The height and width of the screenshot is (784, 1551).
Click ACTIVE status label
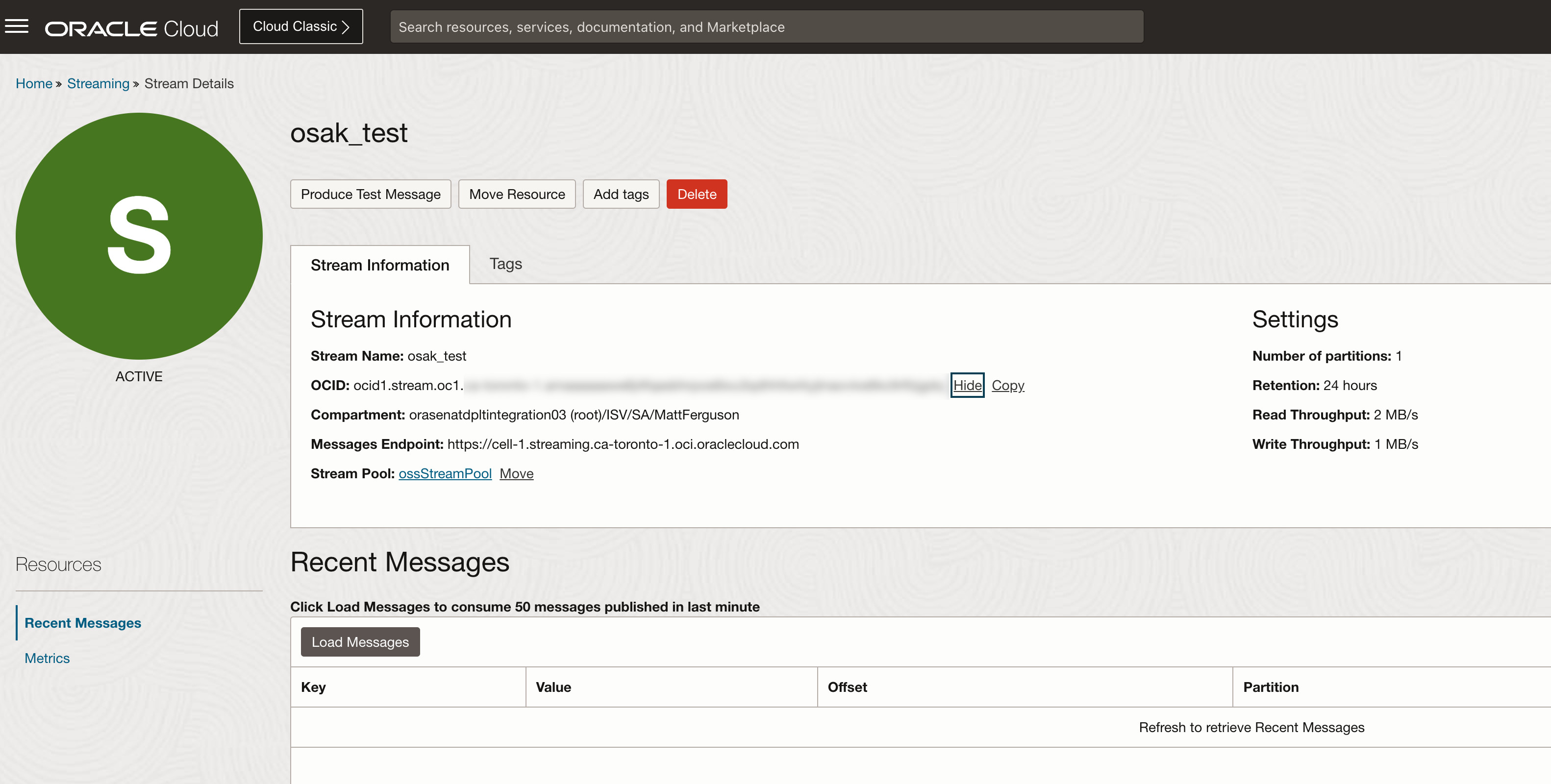(x=139, y=376)
